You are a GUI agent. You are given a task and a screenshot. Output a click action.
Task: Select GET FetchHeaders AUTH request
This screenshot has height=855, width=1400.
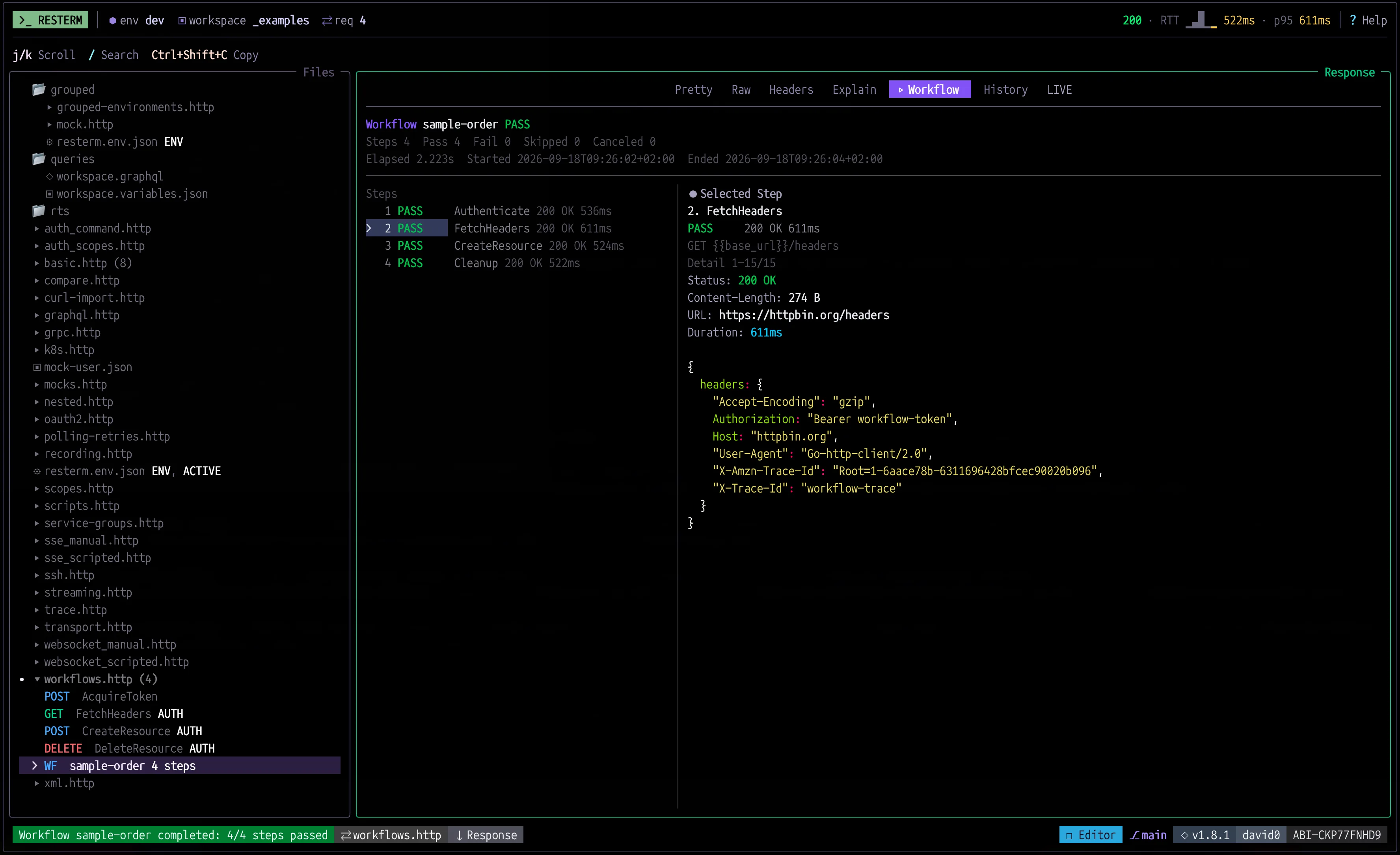(x=114, y=714)
